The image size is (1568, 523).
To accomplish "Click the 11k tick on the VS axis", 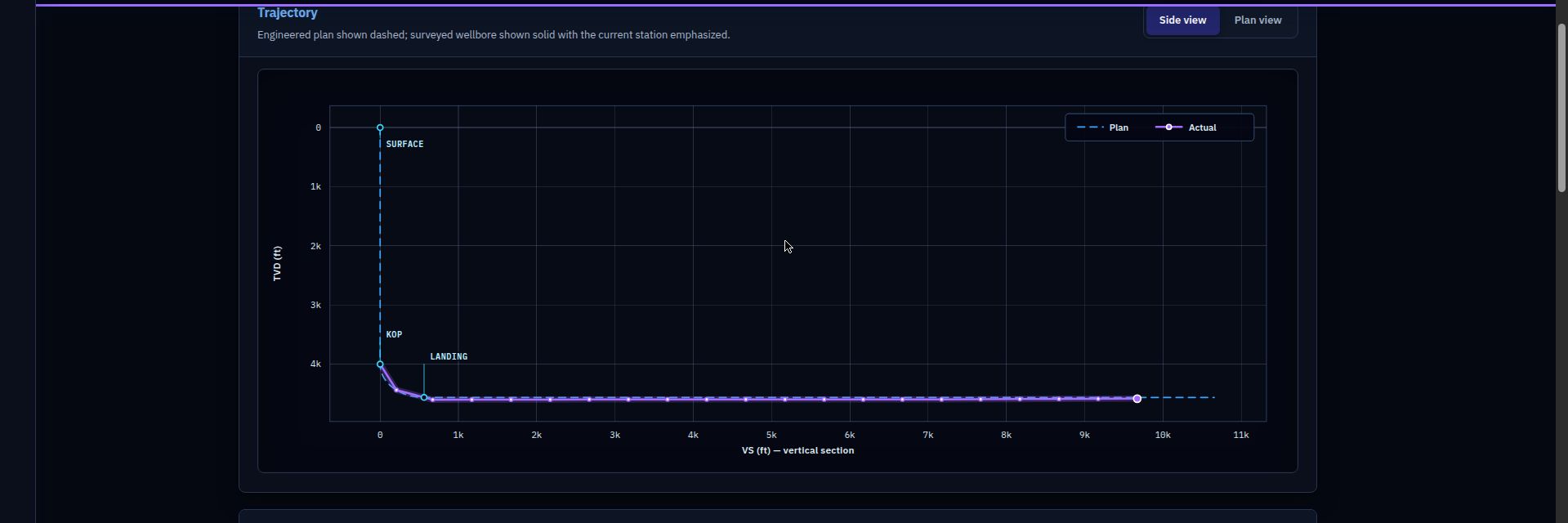I will (1241, 435).
